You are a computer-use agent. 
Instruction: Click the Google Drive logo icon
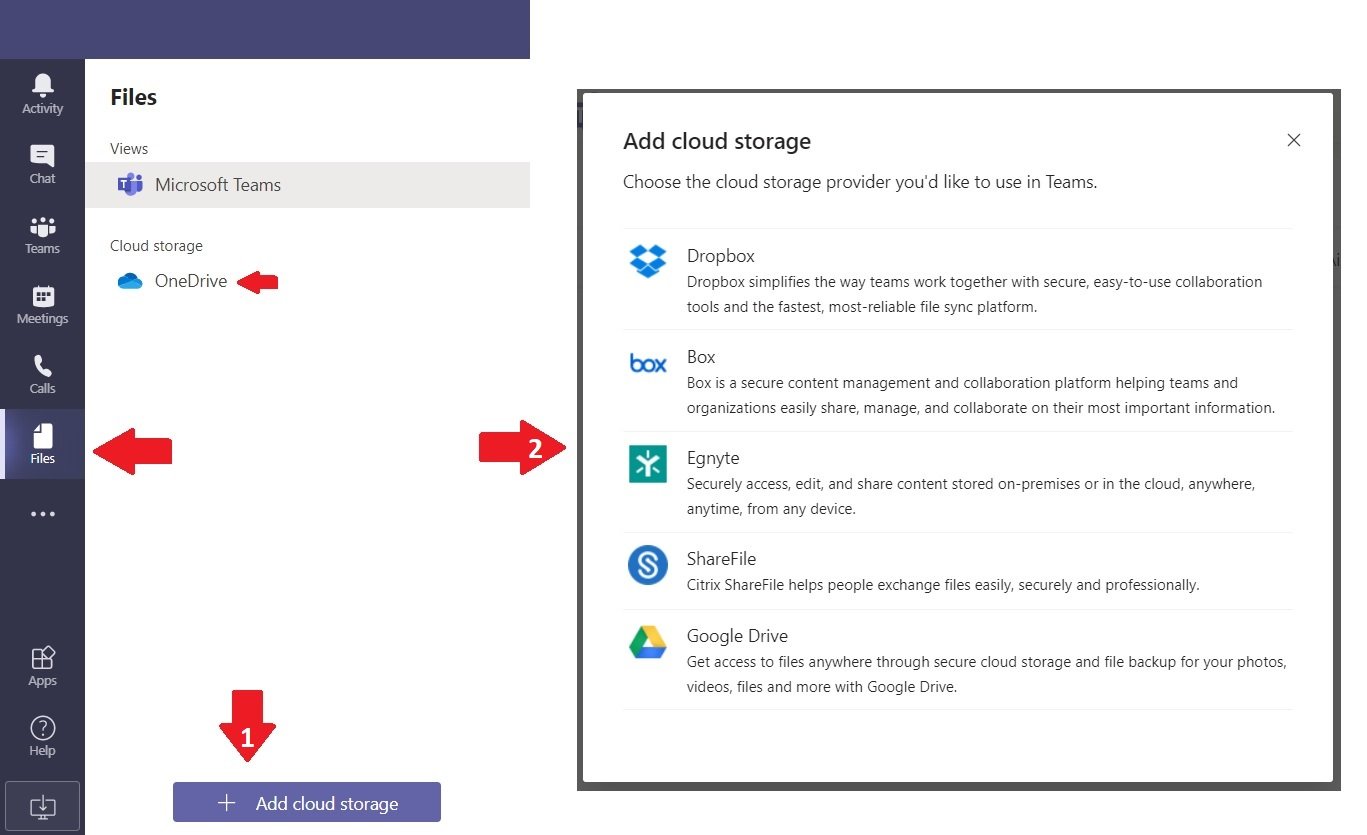point(648,642)
